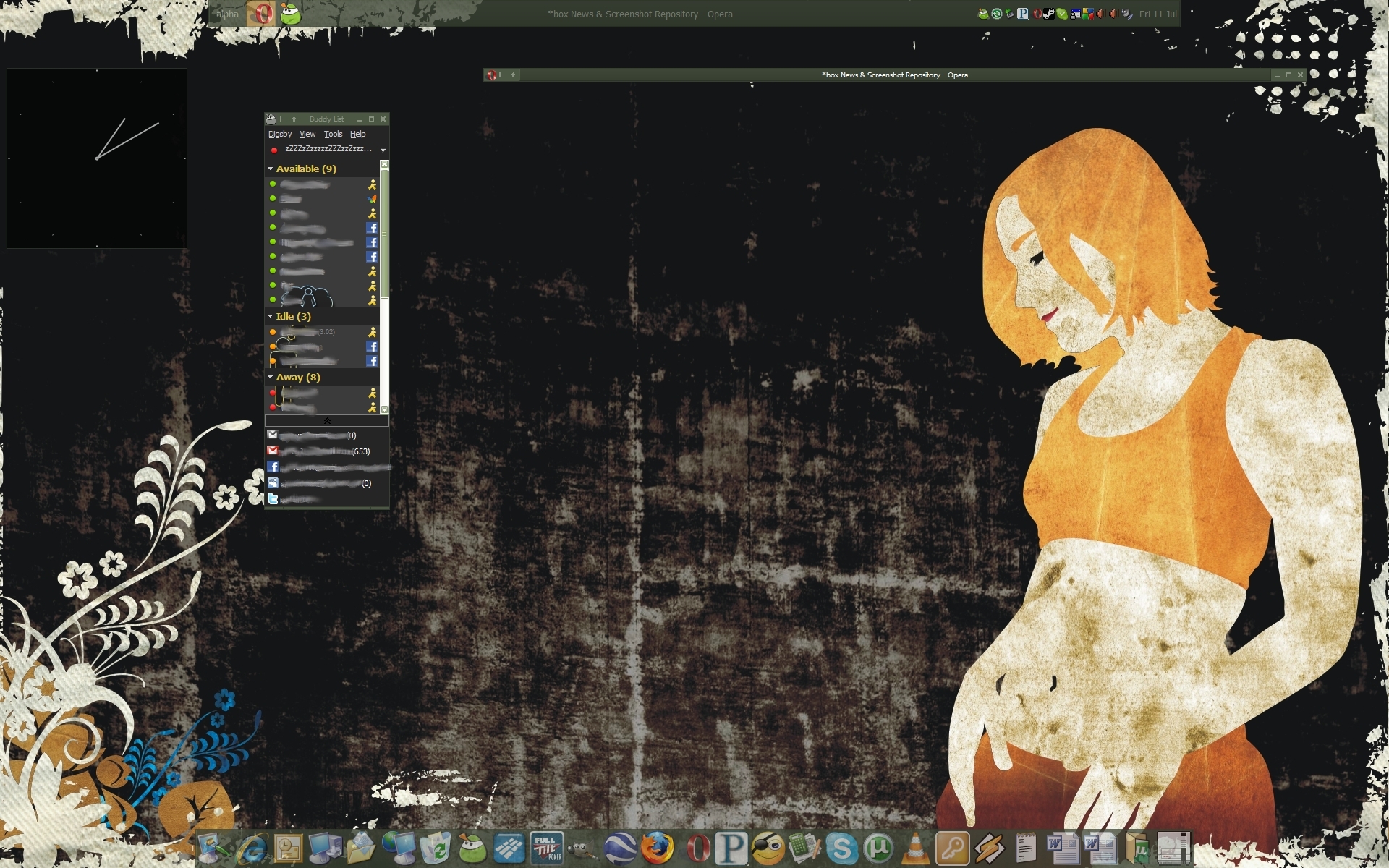This screenshot has width=1389, height=868.
Task: Select the idle buddy showing (3:02)
Action: [x=323, y=332]
